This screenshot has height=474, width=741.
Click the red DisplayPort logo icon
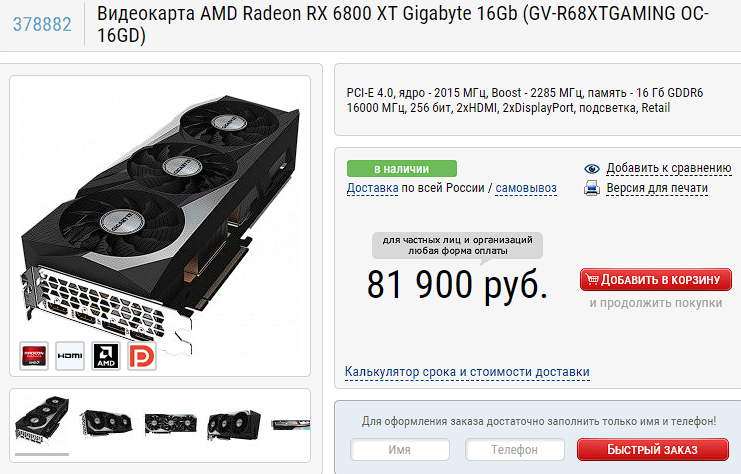click(142, 356)
